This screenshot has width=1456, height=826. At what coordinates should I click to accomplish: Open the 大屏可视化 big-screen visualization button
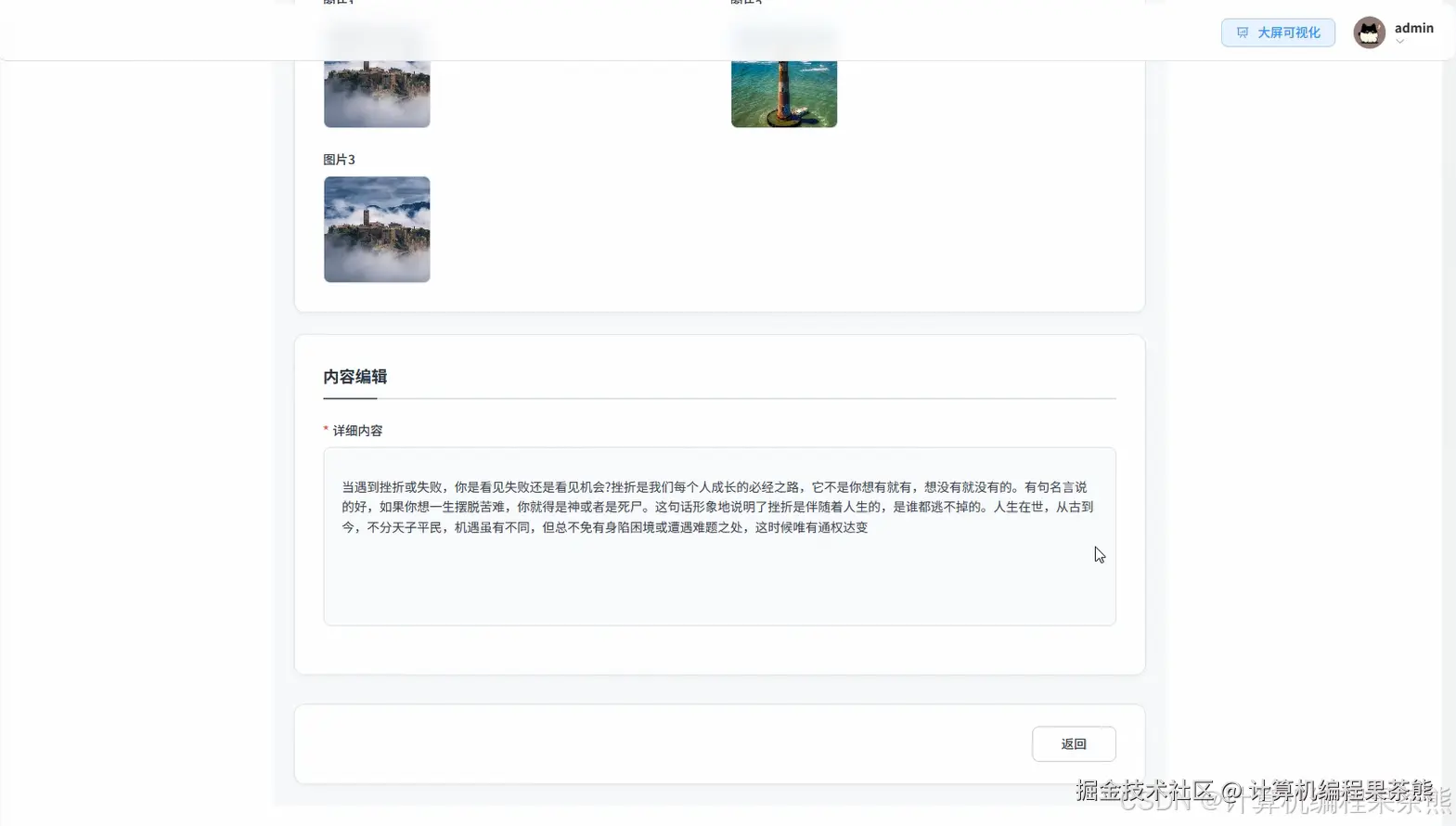(1278, 32)
